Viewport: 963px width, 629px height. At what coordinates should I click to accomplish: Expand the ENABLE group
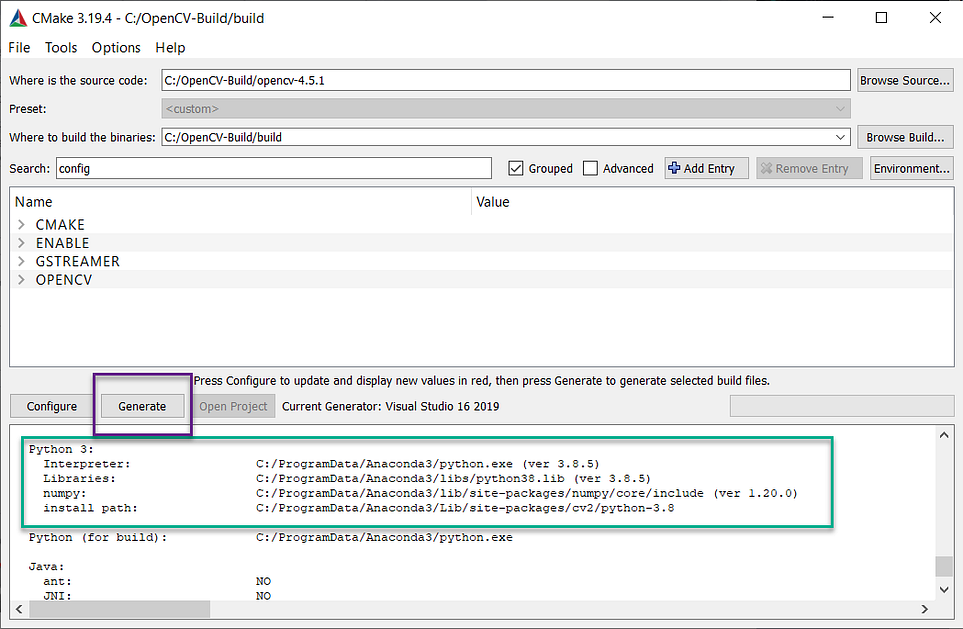pyautogui.click(x=21, y=243)
